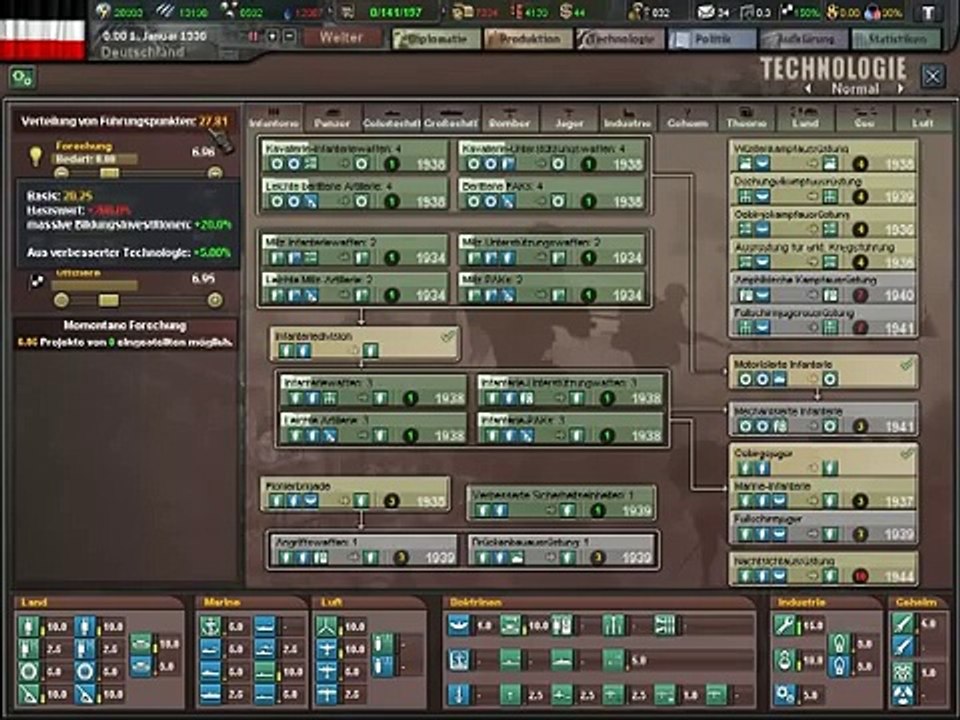
Task: Select the blue tank icon in Land panel
Action: 141,666
